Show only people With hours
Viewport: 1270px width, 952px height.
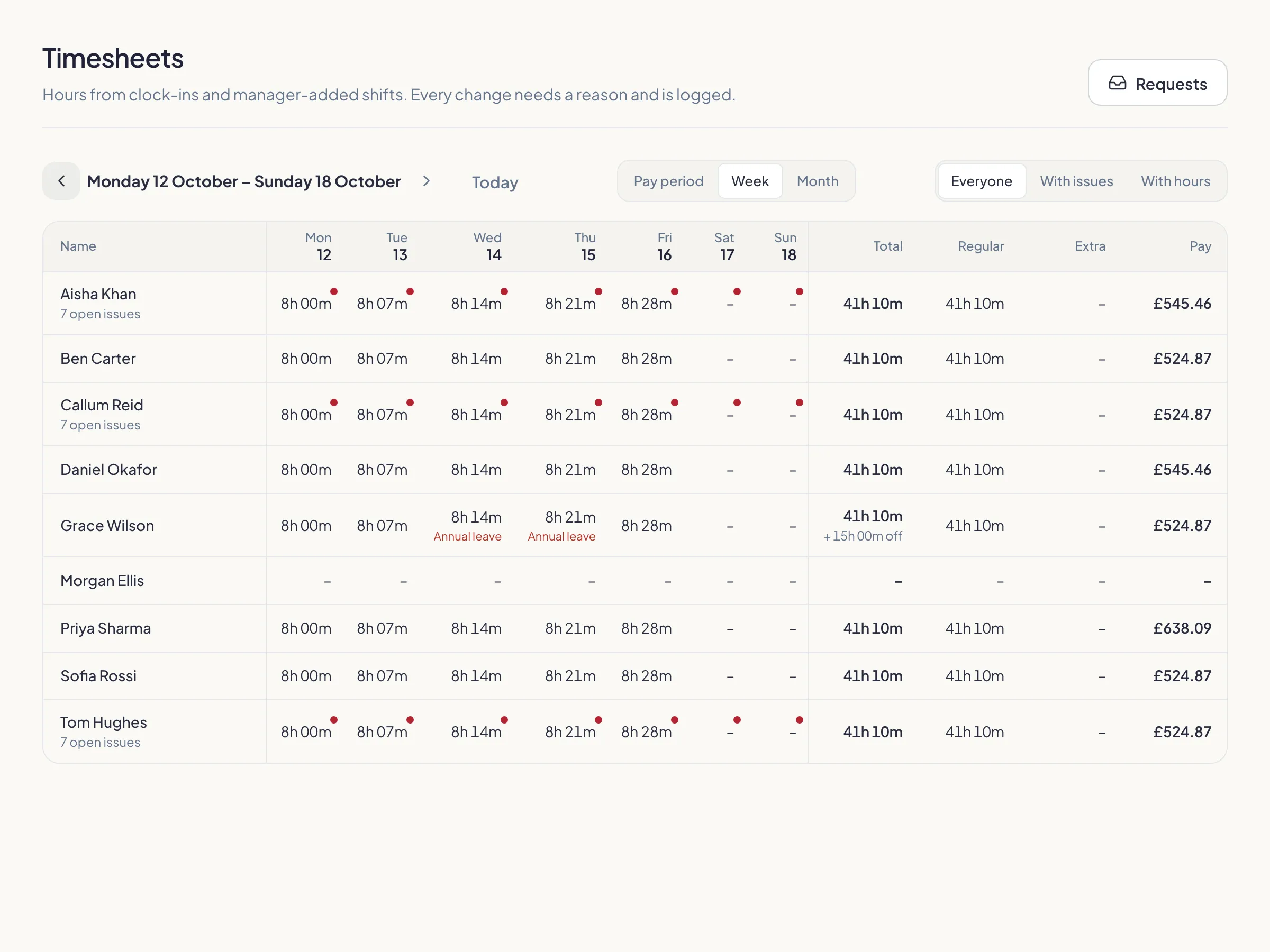click(1175, 181)
